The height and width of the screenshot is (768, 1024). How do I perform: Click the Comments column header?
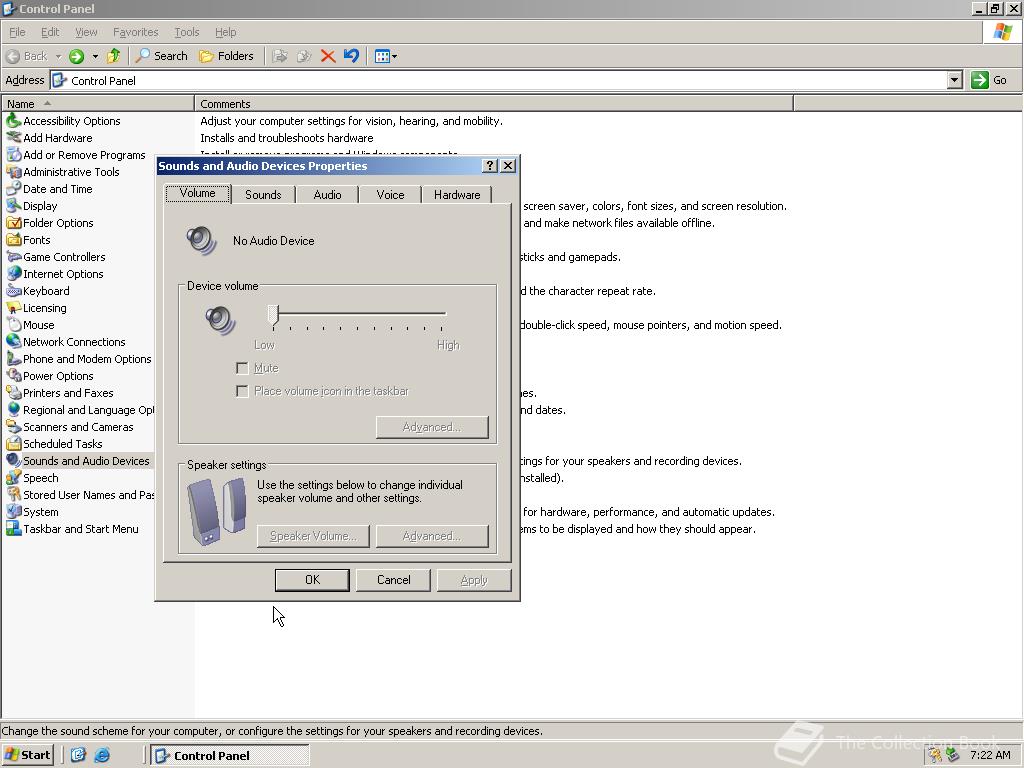click(494, 104)
